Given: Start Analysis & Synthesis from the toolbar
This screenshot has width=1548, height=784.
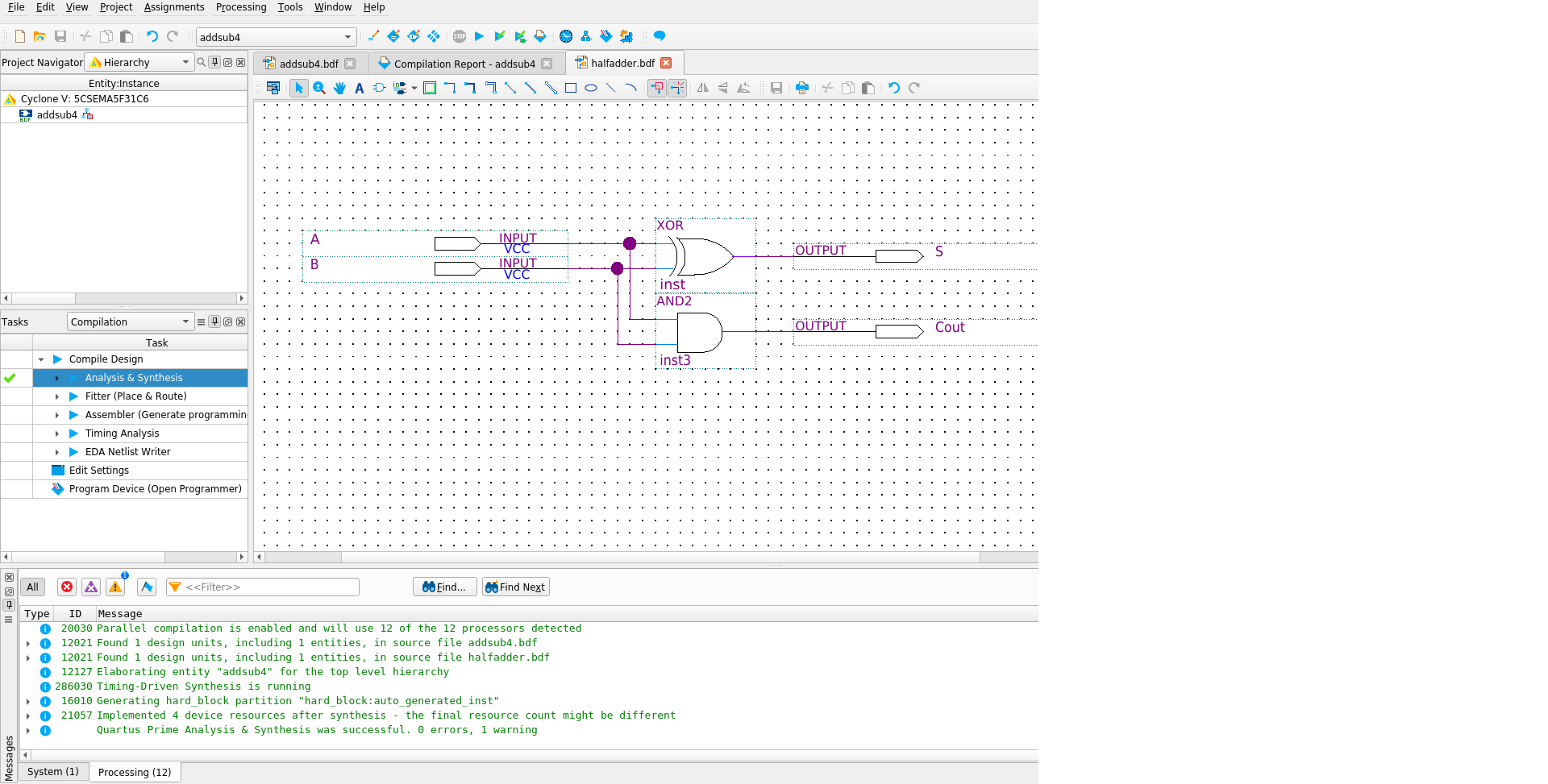Looking at the screenshot, I should click(500, 36).
